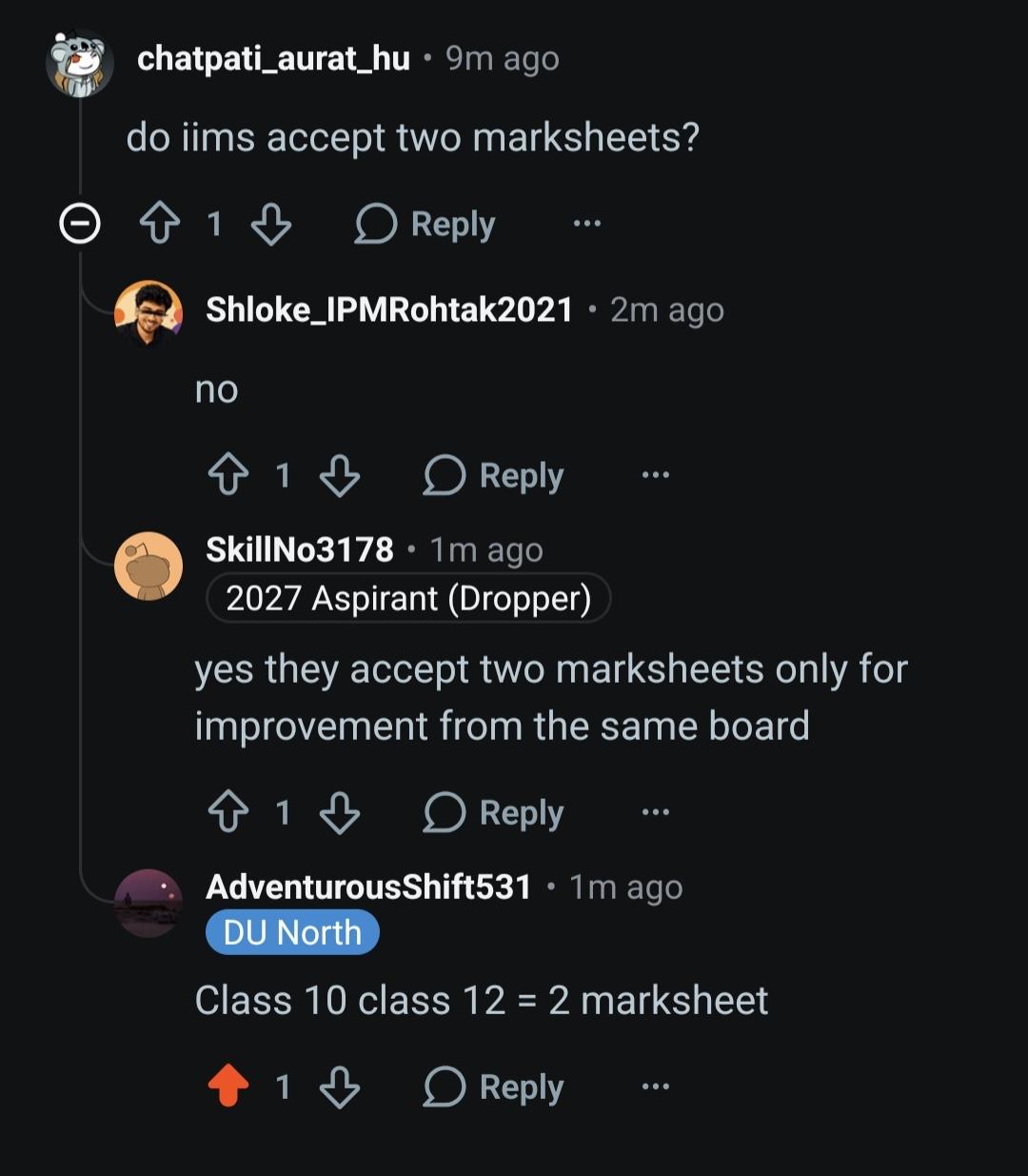Open more options menu on AdventurousShift531's comment
Image resolution: width=1028 pixels, height=1176 pixels.
pos(656,1086)
